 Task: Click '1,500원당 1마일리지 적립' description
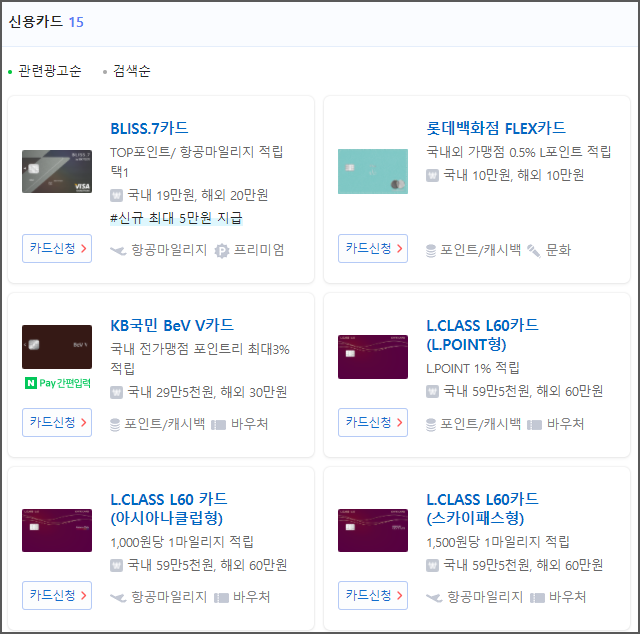click(x=498, y=542)
